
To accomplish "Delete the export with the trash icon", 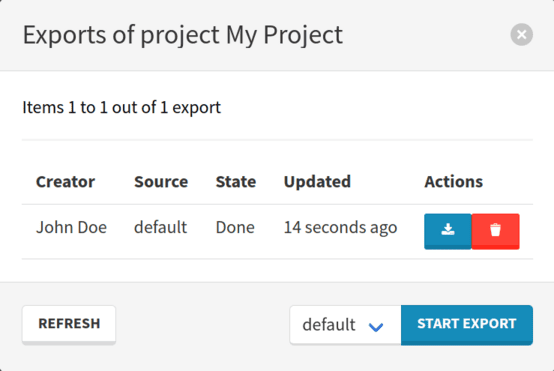I will [x=495, y=231].
